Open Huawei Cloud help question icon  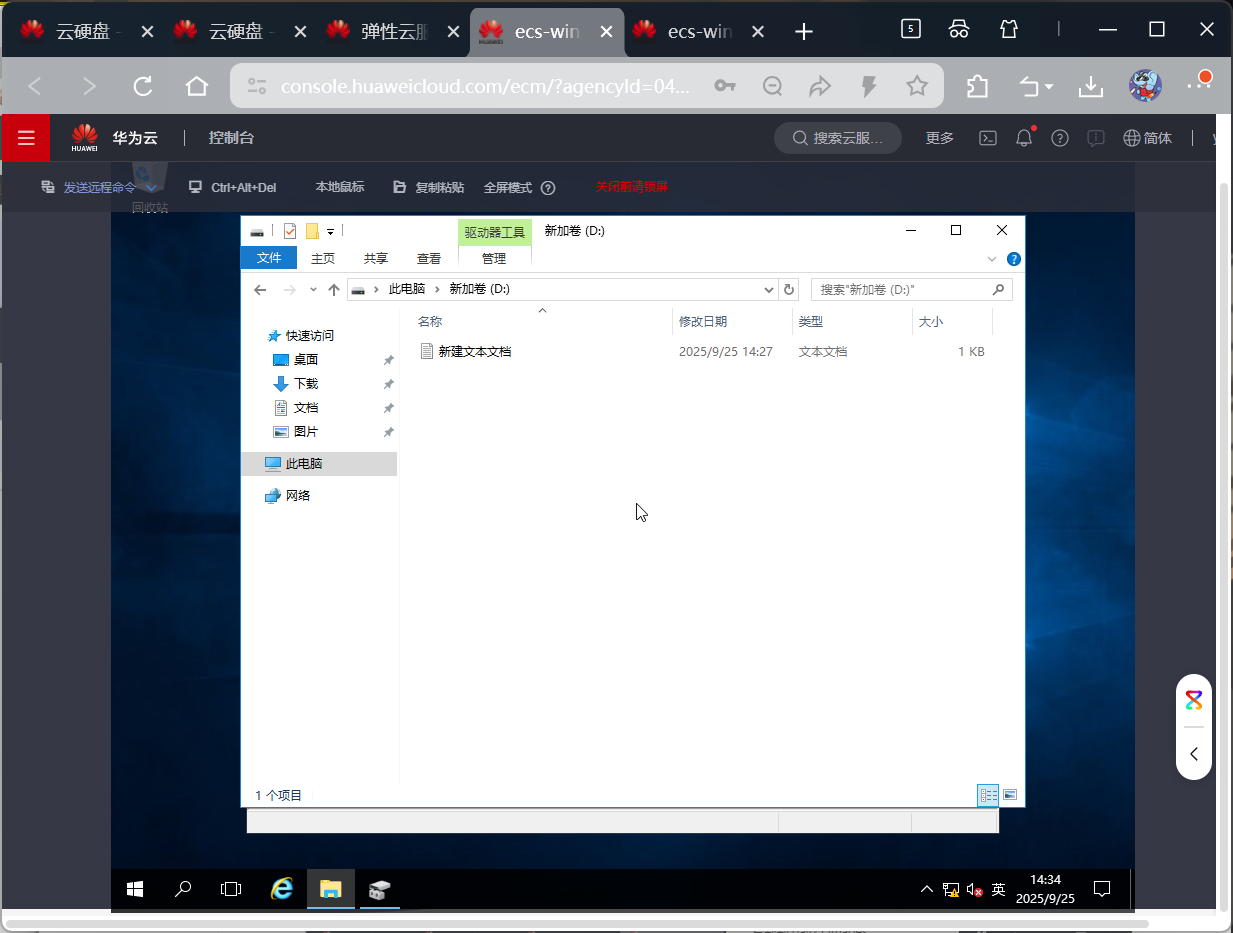click(x=1060, y=138)
